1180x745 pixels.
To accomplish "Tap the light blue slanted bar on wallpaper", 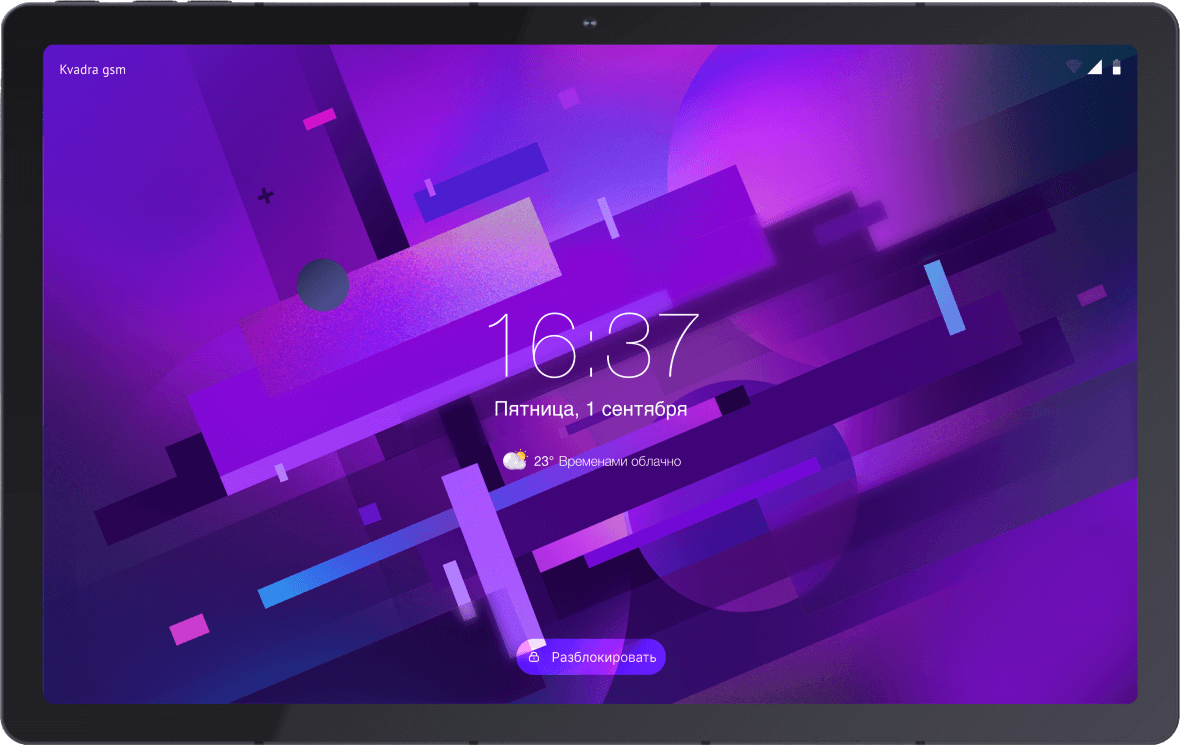I will click(x=944, y=297).
